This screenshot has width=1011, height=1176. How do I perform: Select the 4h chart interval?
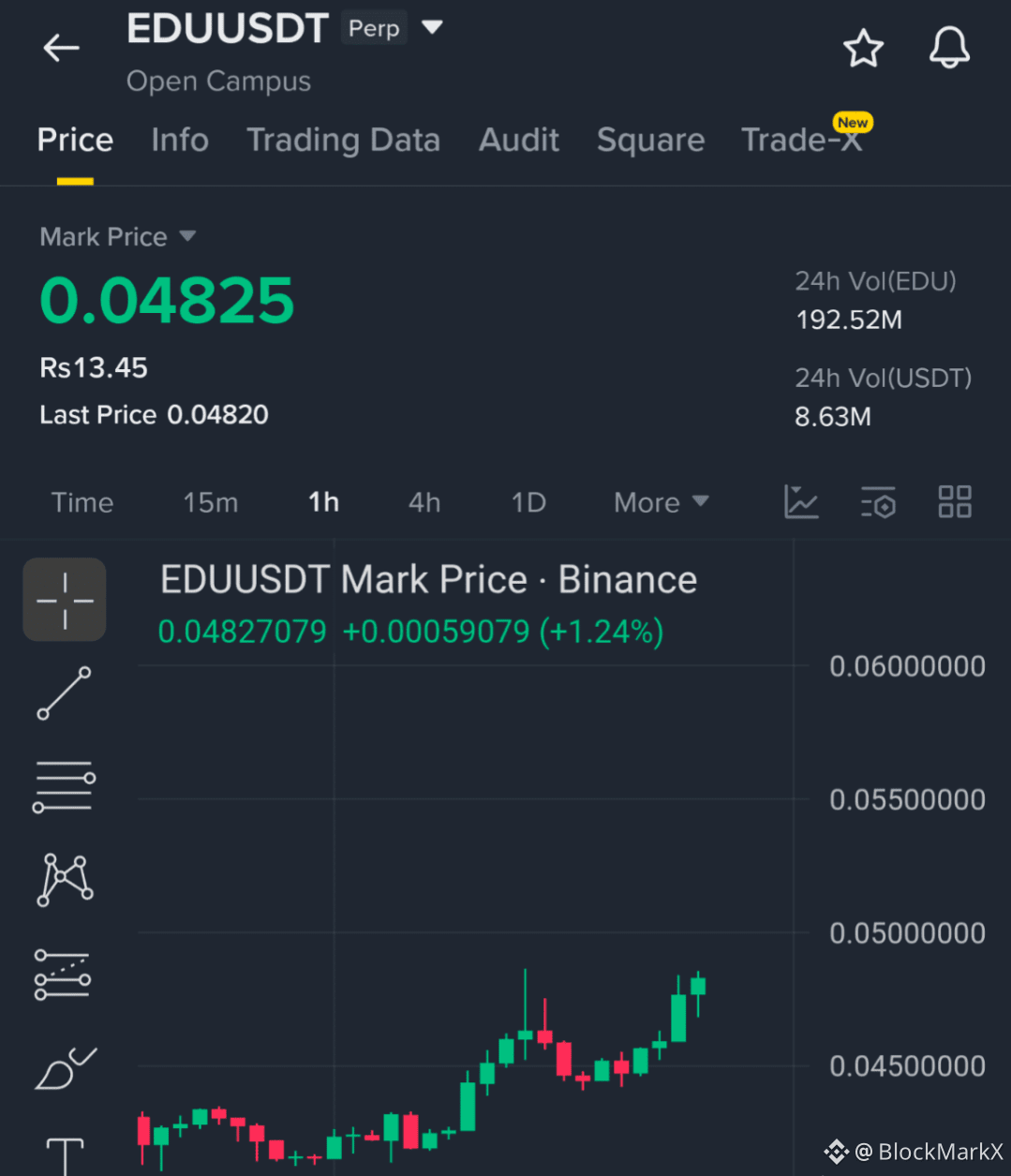424,502
